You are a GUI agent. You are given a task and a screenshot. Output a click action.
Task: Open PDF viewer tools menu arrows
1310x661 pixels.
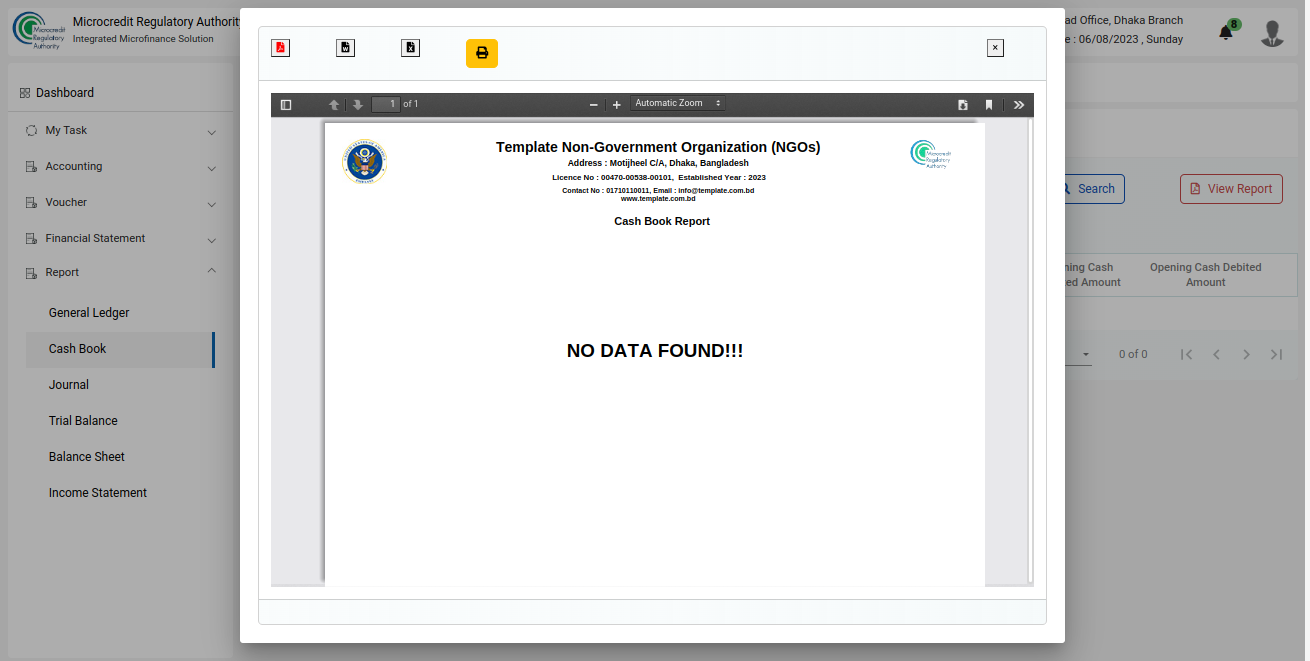[x=1019, y=105]
